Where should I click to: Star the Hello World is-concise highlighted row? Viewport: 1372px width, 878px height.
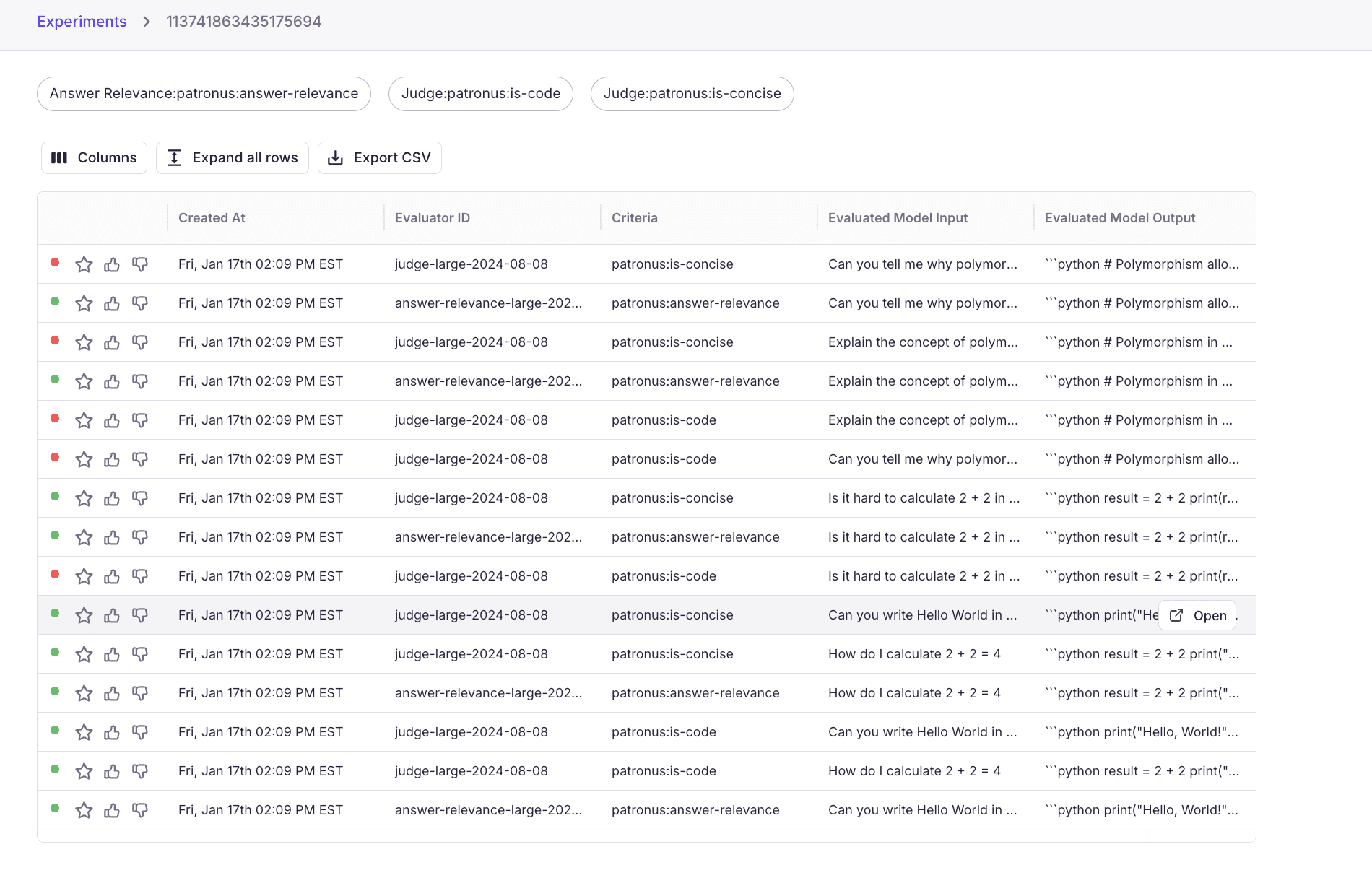[x=84, y=615]
